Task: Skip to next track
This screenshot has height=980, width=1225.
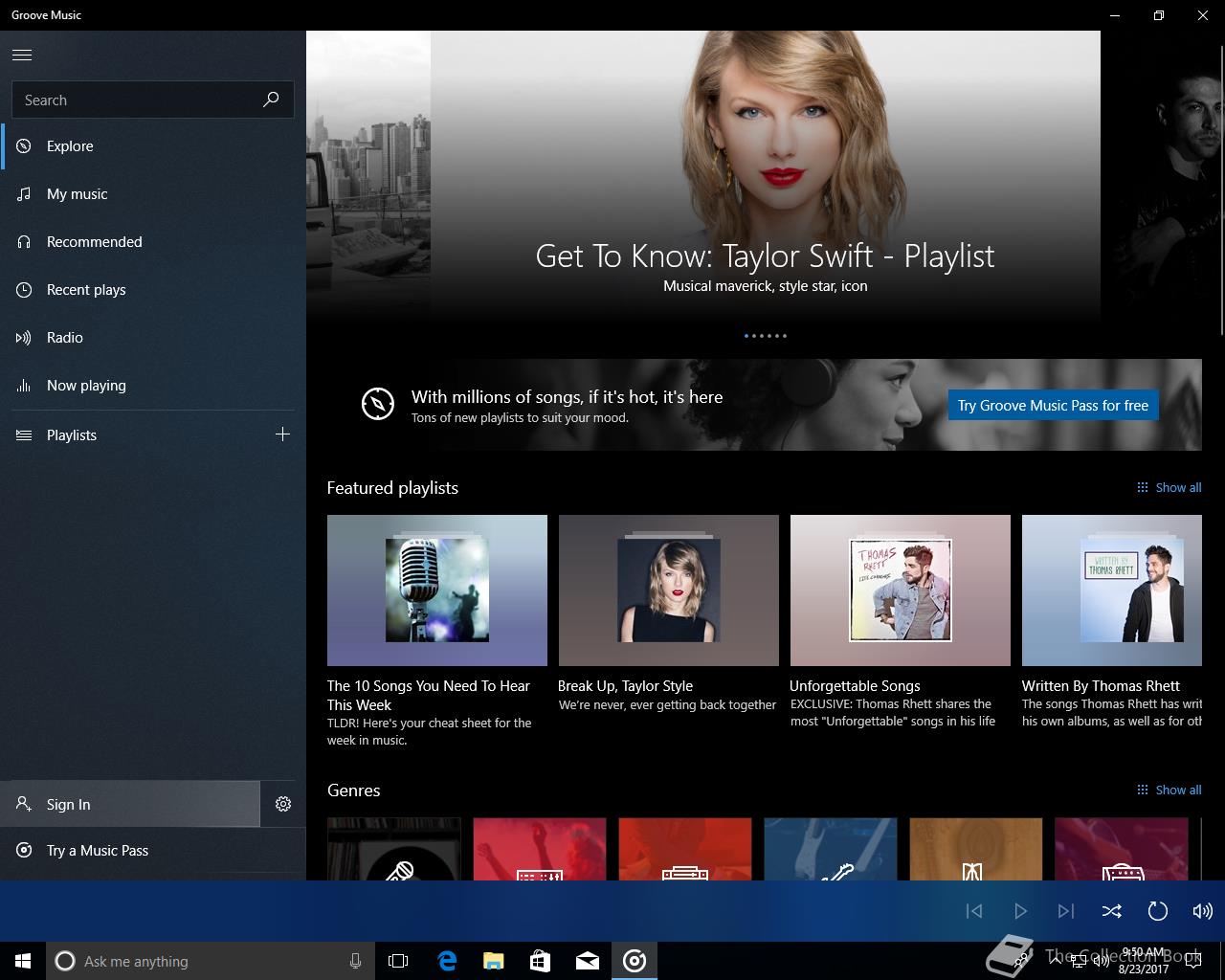Action: [1066, 911]
